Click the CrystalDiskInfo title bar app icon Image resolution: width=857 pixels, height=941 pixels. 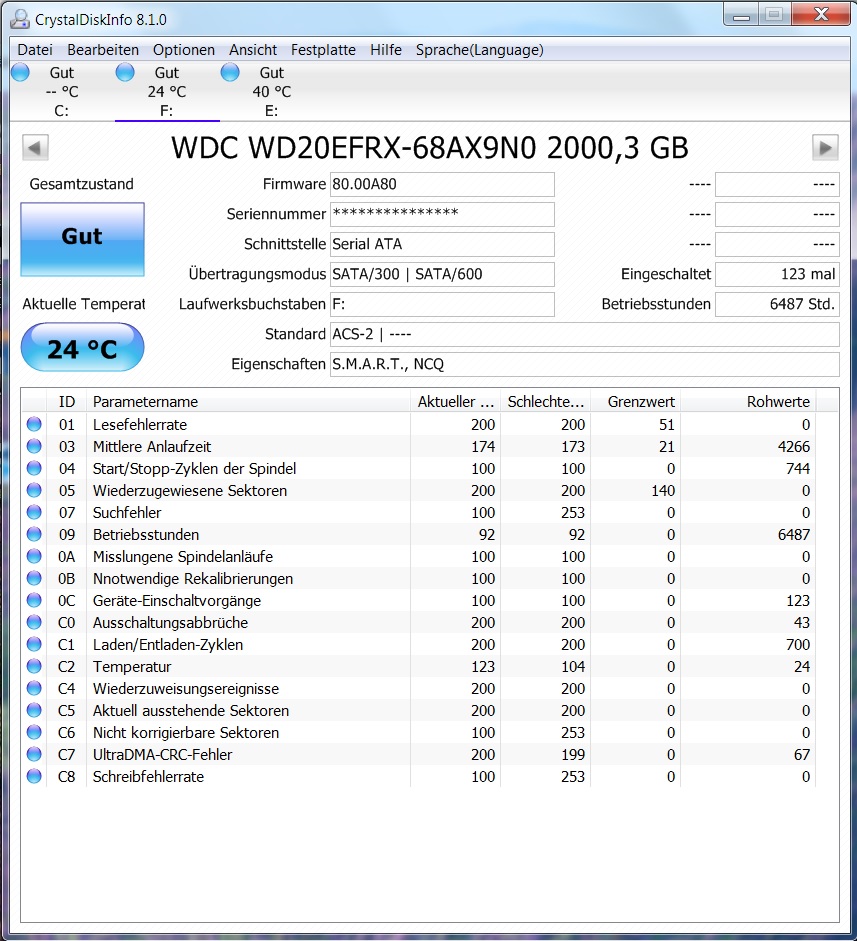click(x=20, y=19)
